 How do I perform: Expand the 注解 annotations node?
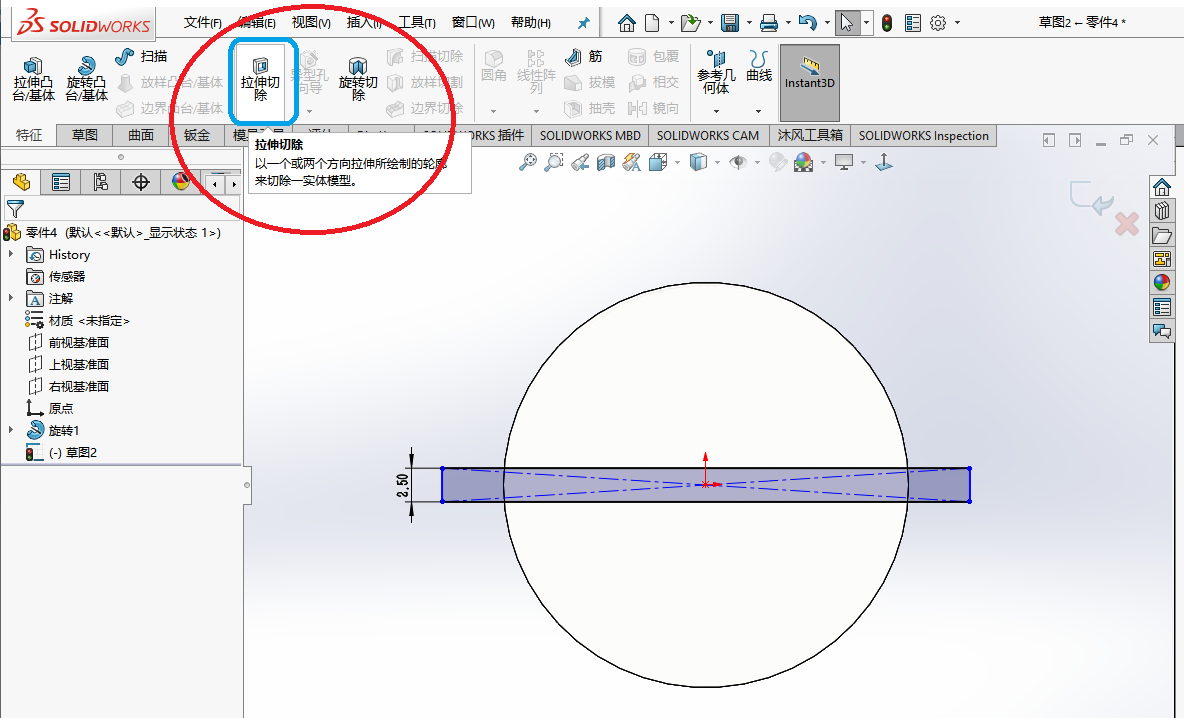point(11,298)
